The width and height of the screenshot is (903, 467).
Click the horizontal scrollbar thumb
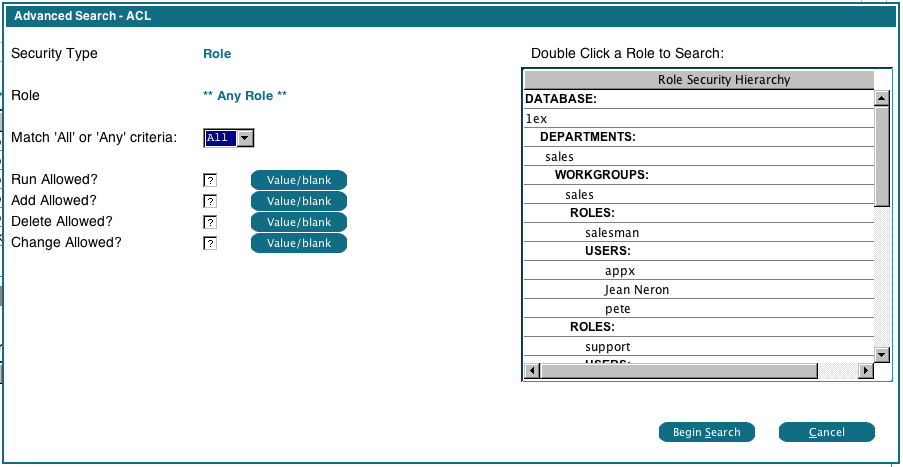(679, 371)
